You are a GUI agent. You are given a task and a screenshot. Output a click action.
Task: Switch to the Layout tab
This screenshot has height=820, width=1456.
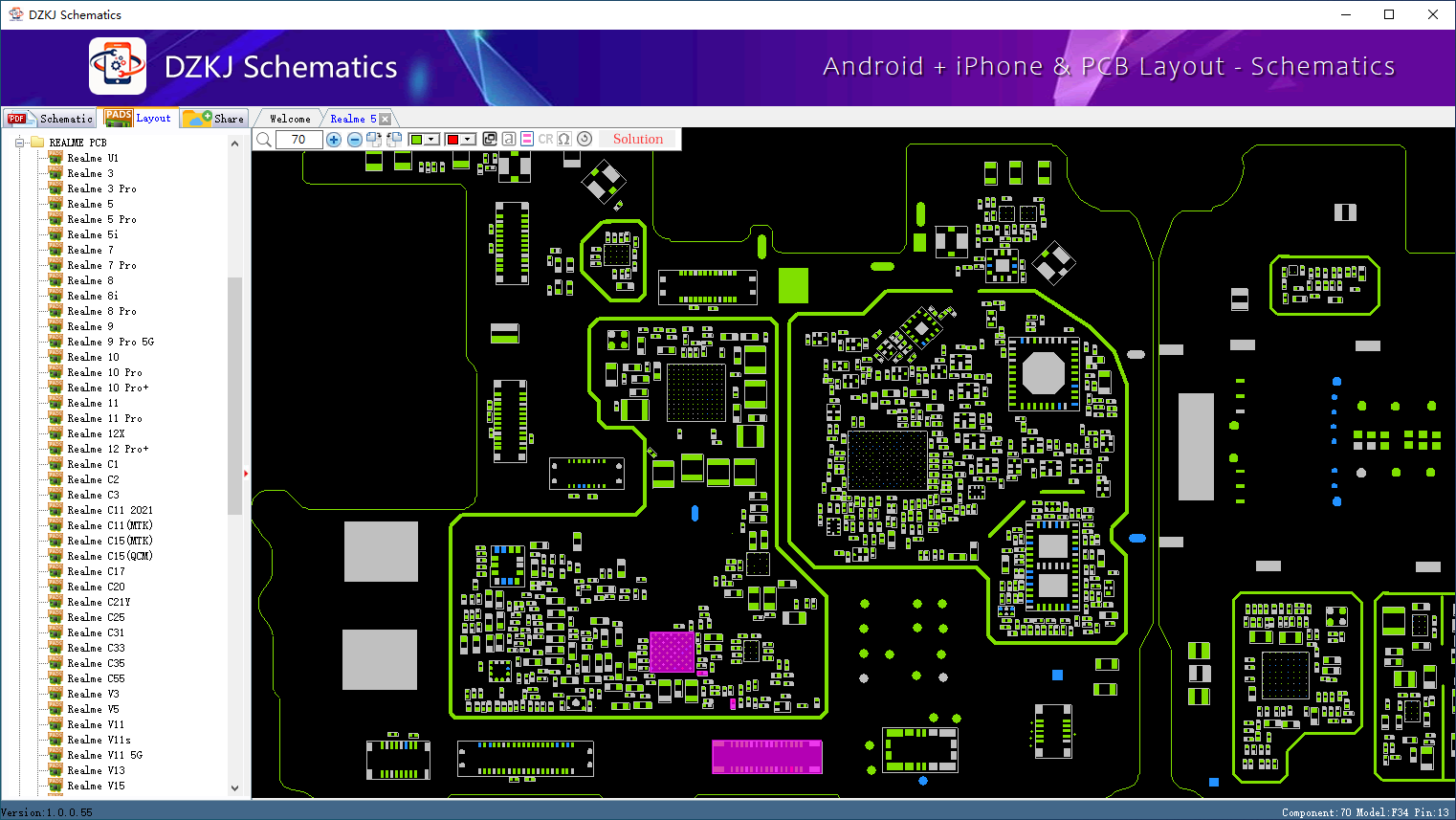pos(140,118)
